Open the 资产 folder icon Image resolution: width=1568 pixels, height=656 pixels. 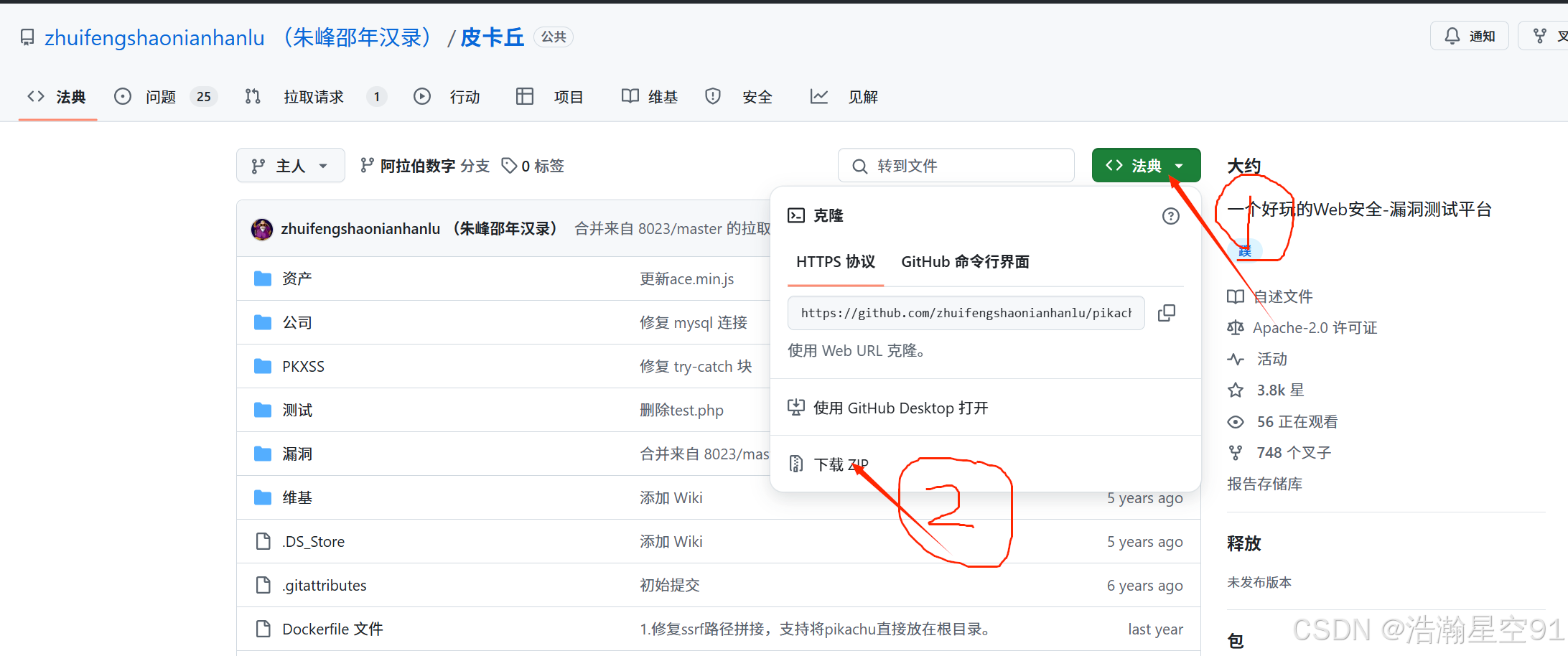[x=263, y=278]
